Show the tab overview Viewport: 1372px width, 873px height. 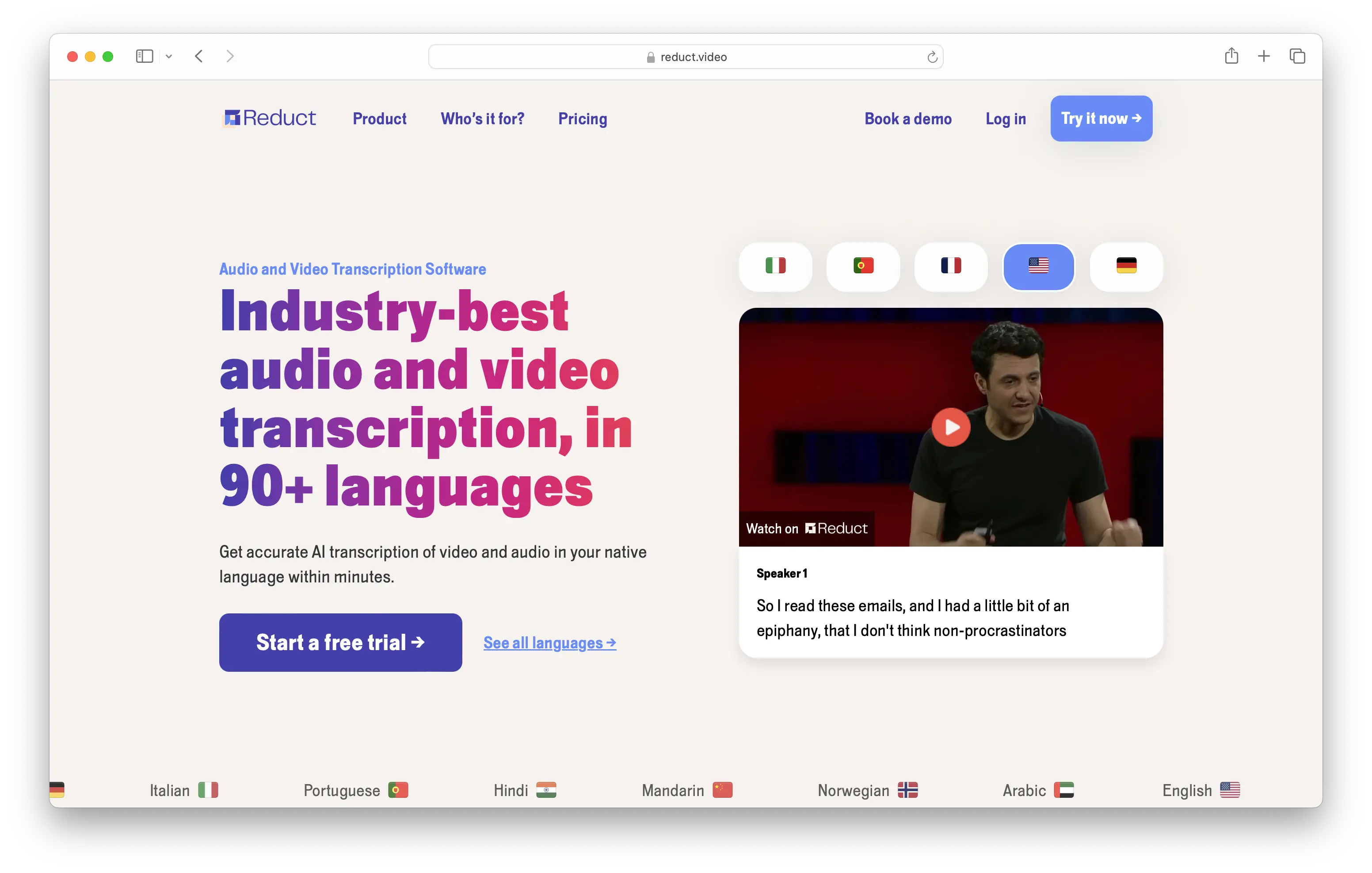pos(1297,56)
